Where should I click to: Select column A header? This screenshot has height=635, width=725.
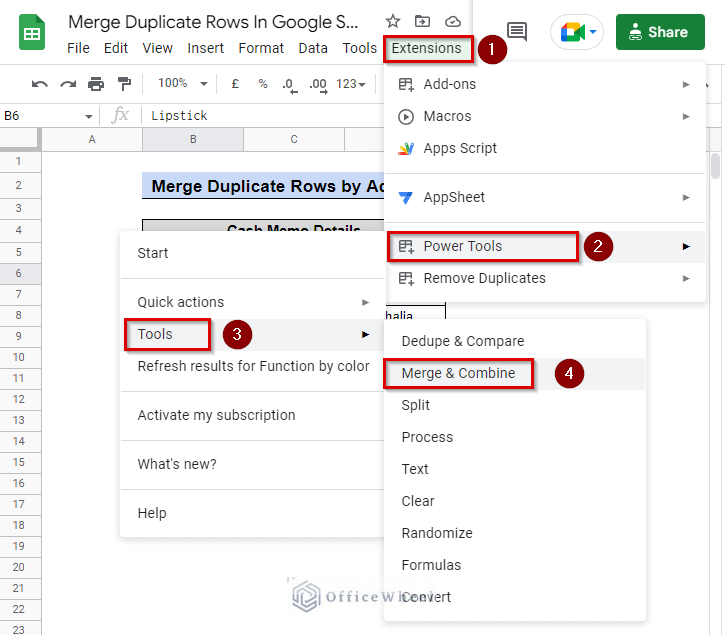pyautogui.click(x=92, y=139)
